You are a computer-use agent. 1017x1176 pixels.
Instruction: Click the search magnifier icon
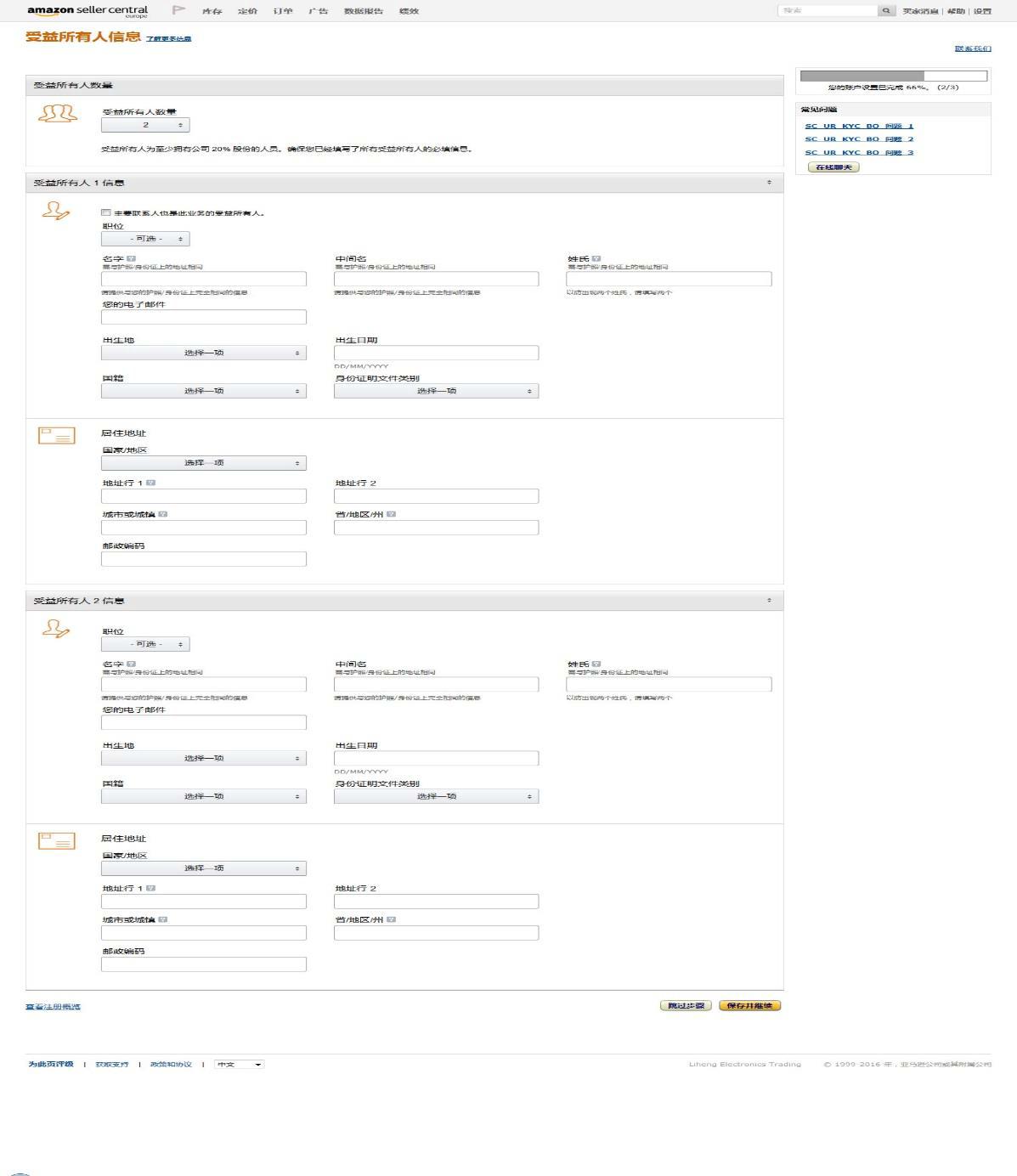(887, 10)
